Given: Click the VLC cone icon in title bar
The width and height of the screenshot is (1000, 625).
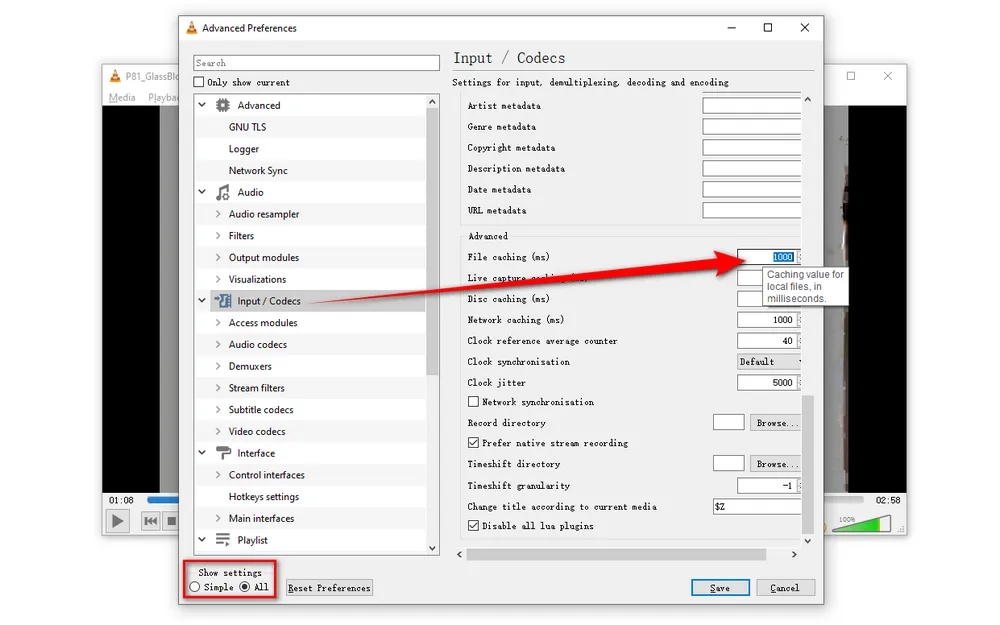Looking at the screenshot, I should (192, 28).
